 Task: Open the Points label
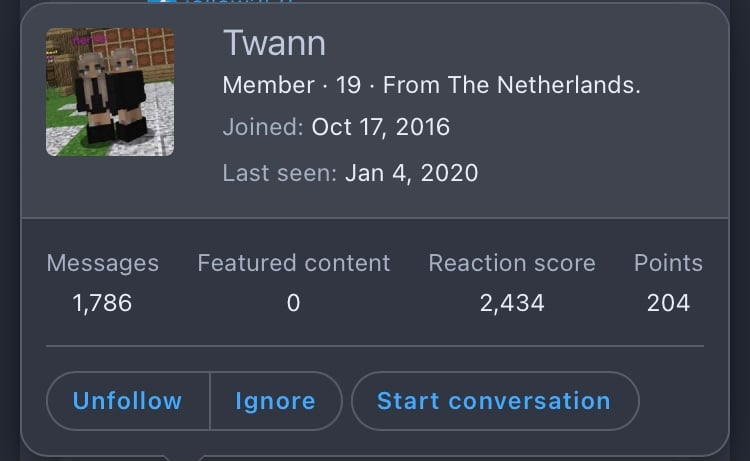pos(668,263)
